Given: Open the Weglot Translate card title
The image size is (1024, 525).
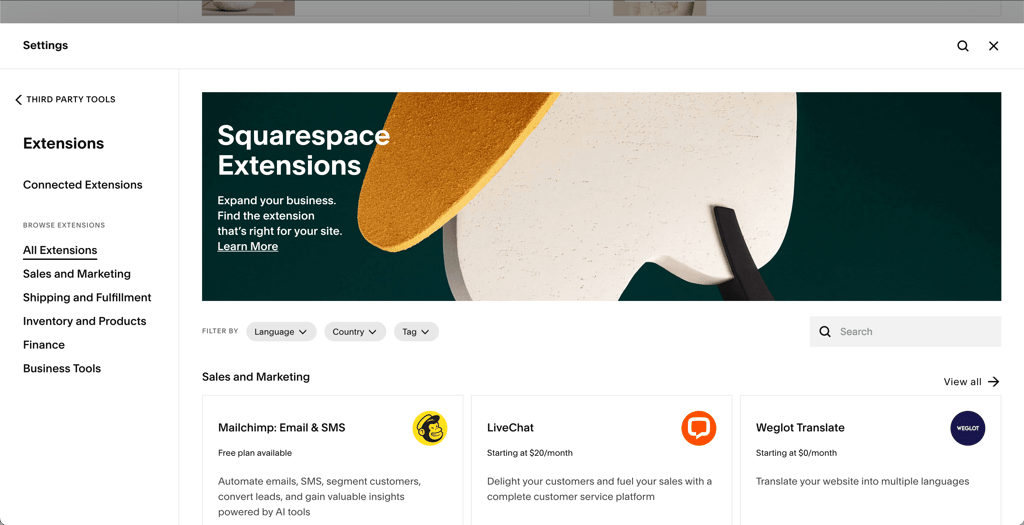Looking at the screenshot, I should (800, 428).
